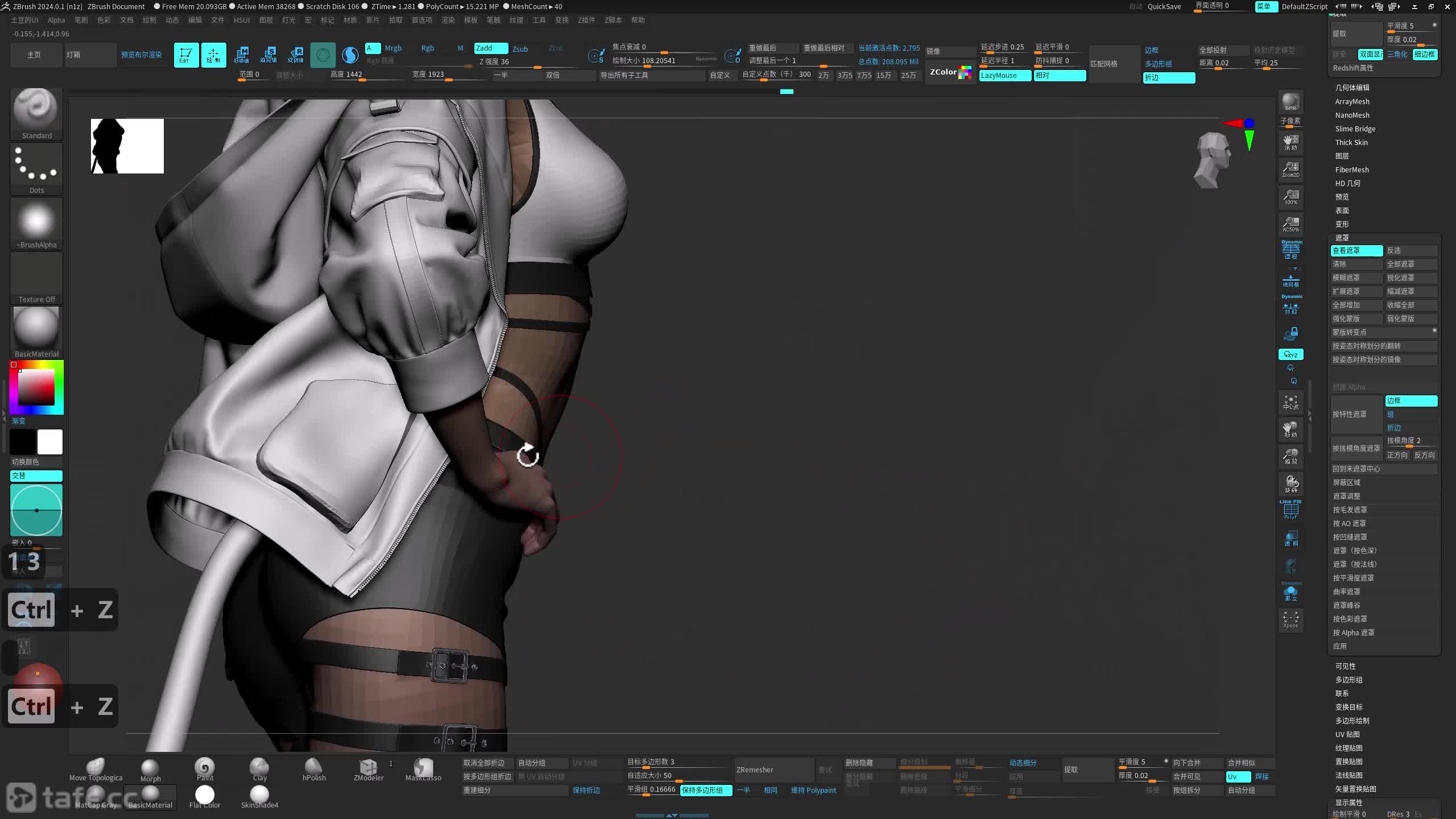Image resolution: width=1456 pixels, height=819 pixels.
Task: Click 反选 invert mask button
Action: pos(1411,251)
